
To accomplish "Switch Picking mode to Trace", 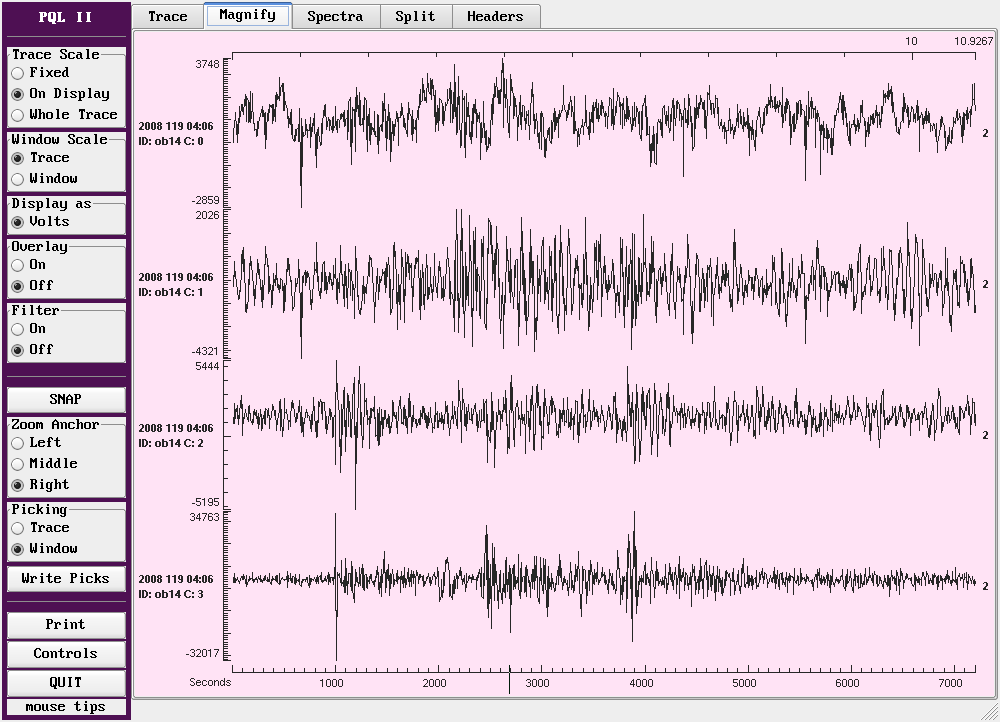I will [x=18, y=528].
